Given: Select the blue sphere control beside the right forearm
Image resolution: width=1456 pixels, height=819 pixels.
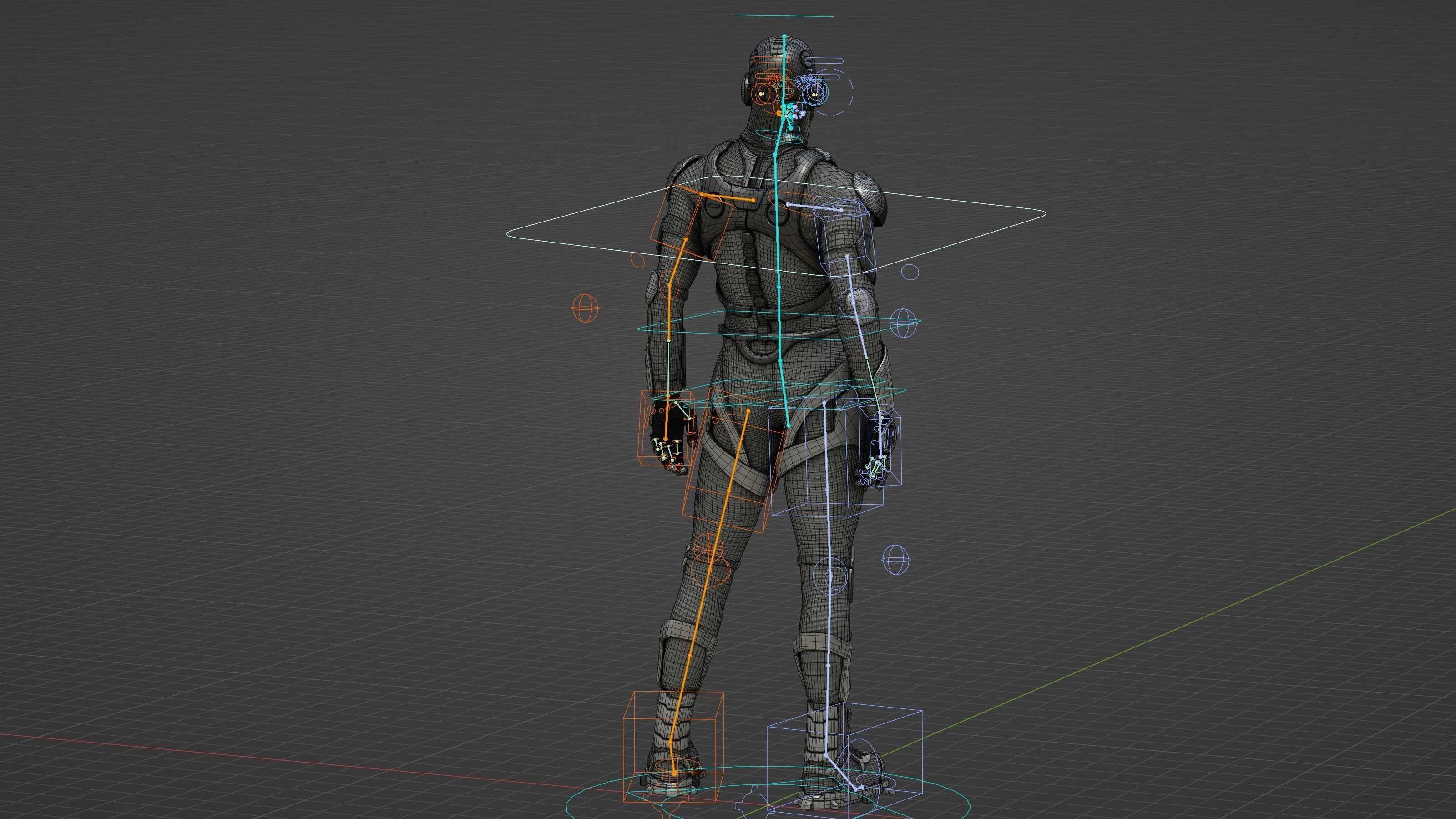Looking at the screenshot, I should click(903, 324).
